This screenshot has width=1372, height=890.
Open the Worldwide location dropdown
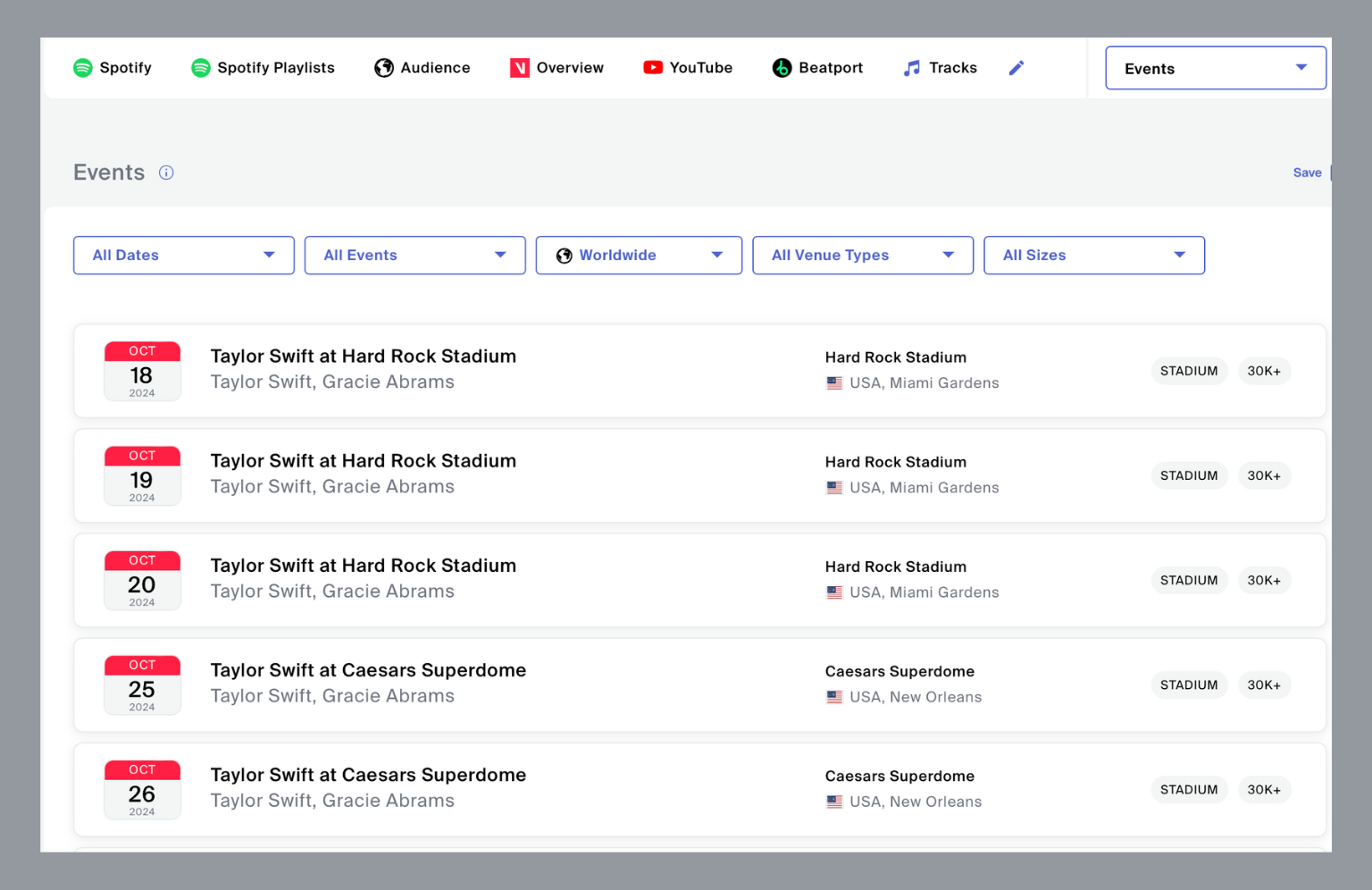(638, 256)
